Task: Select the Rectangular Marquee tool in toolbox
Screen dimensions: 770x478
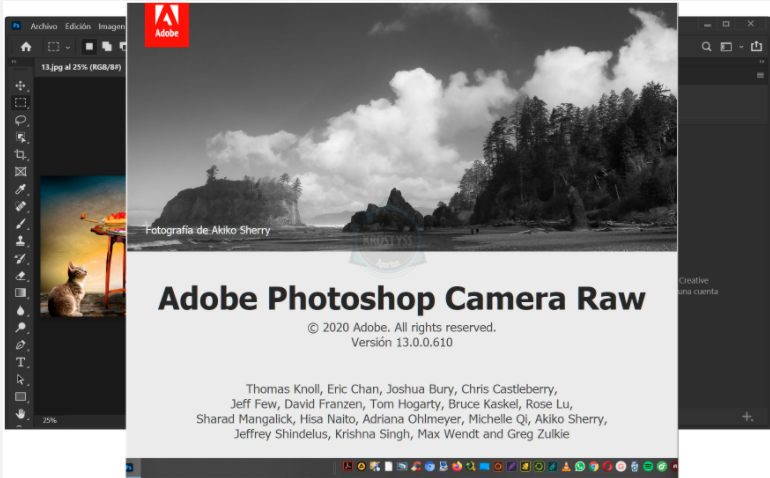Action: coord(20,103)
